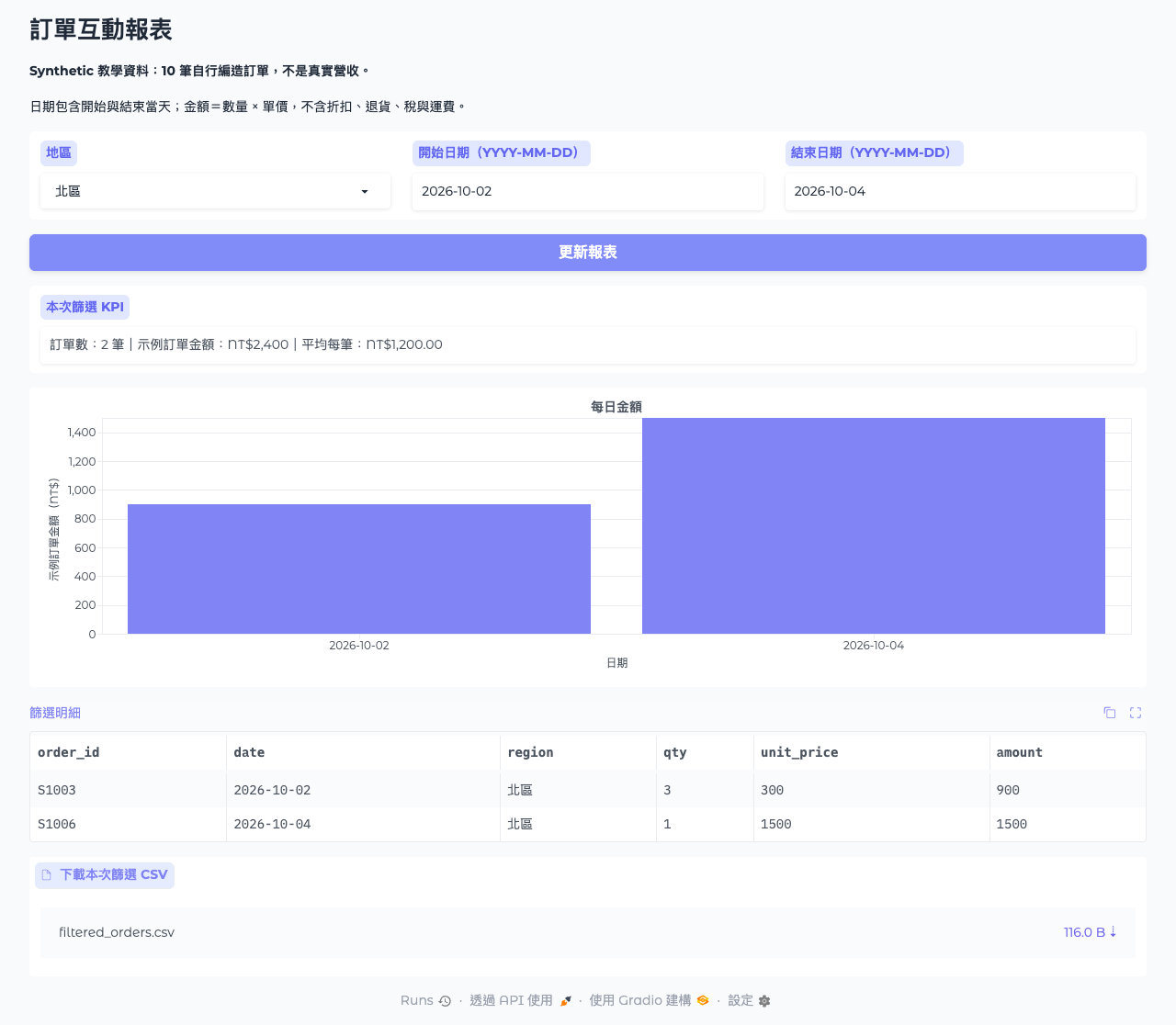Click the file icon beside 下載本次篩選 CSV
Screen dimensions: 1176x1025
pyautogui.click(x=47, y=875)
